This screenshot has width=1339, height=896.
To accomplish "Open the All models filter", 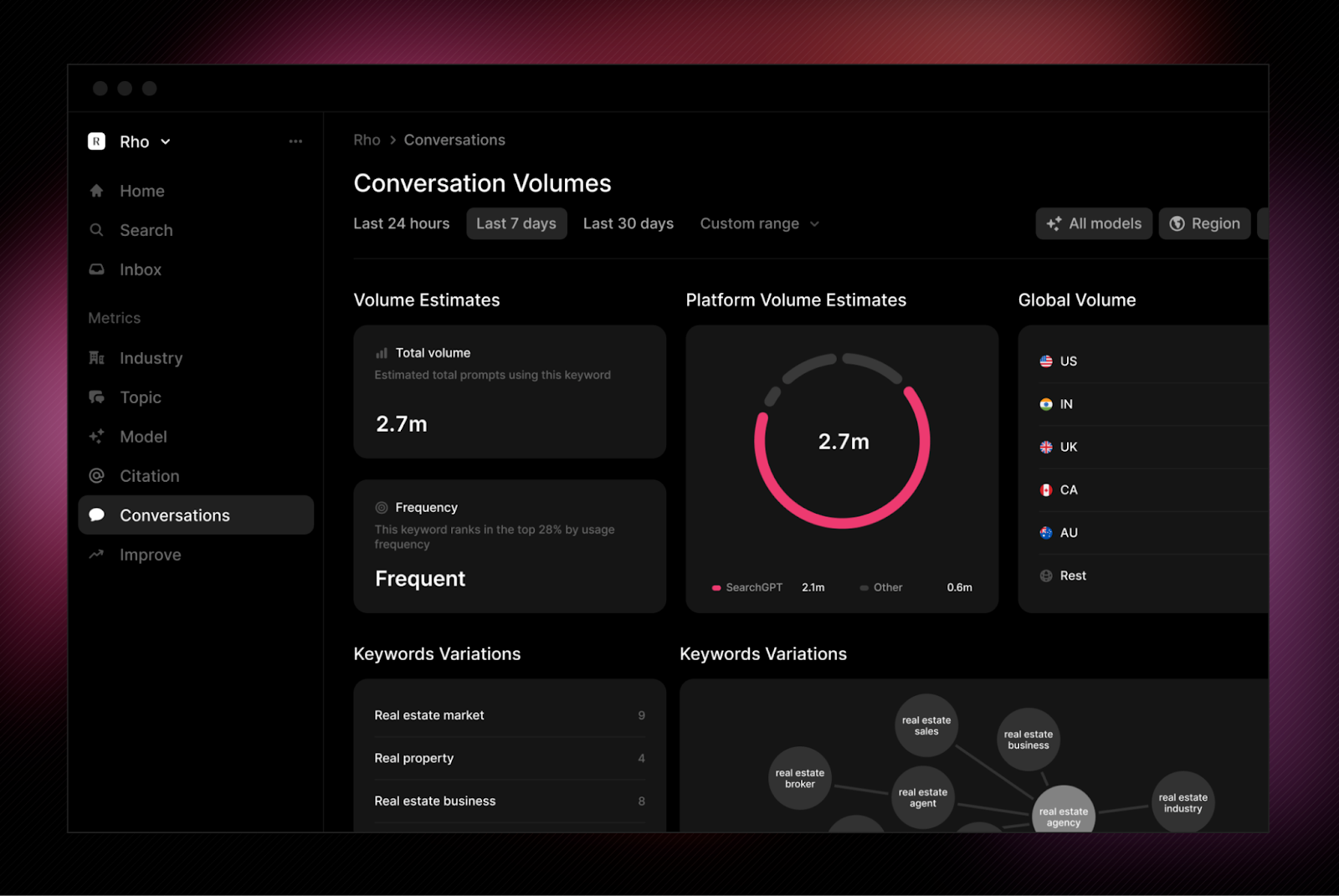I will (x=1094, y=223).
